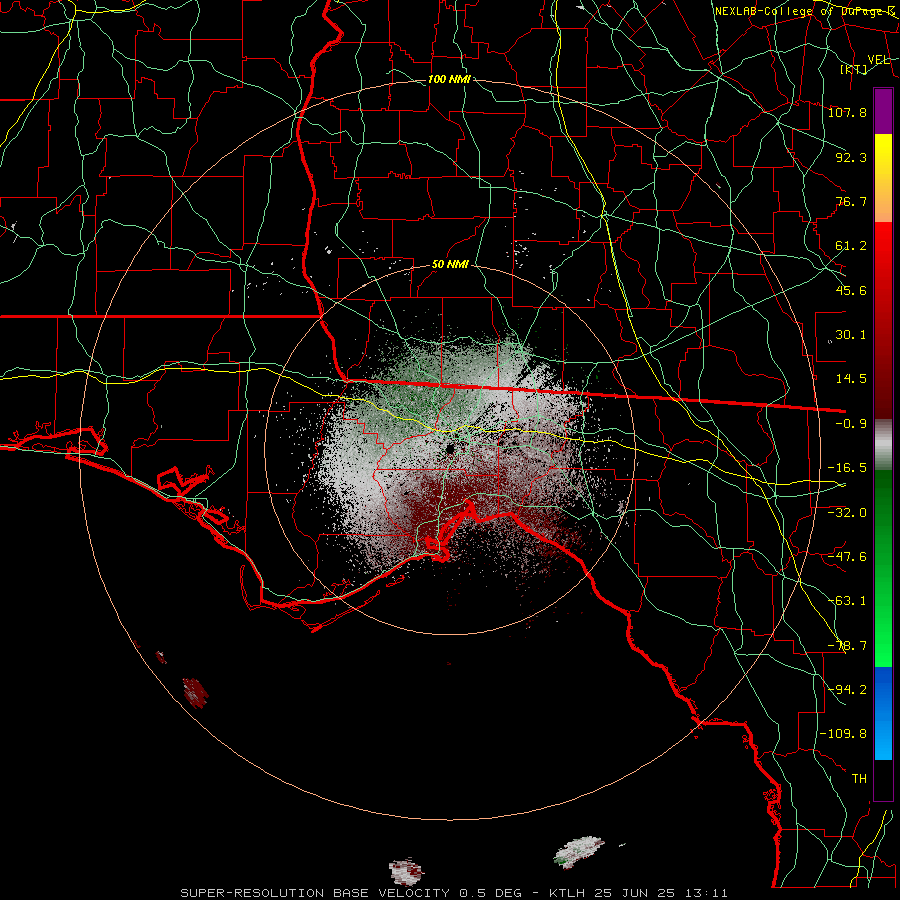This screenshot has height=900, width=900.
Task: Click the gray-white segment of the color bar
Action: click(x=883, y=445)
